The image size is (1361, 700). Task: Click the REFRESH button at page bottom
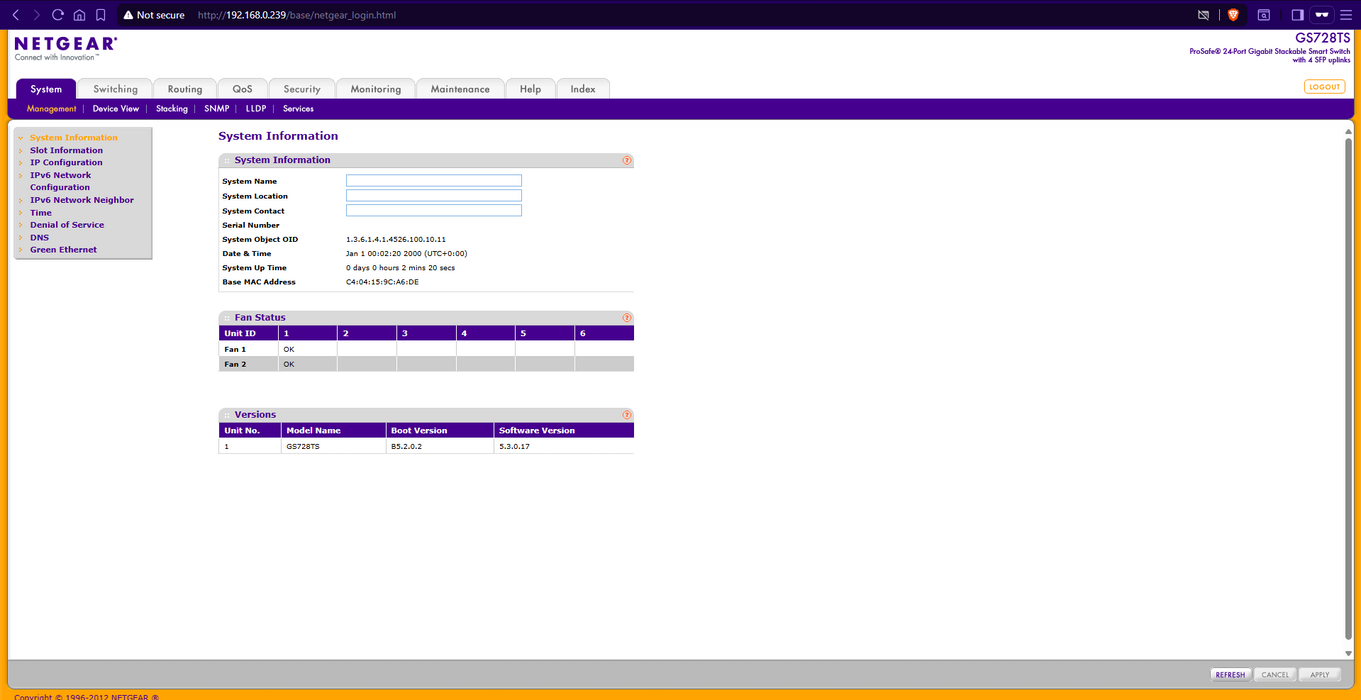1230,675
